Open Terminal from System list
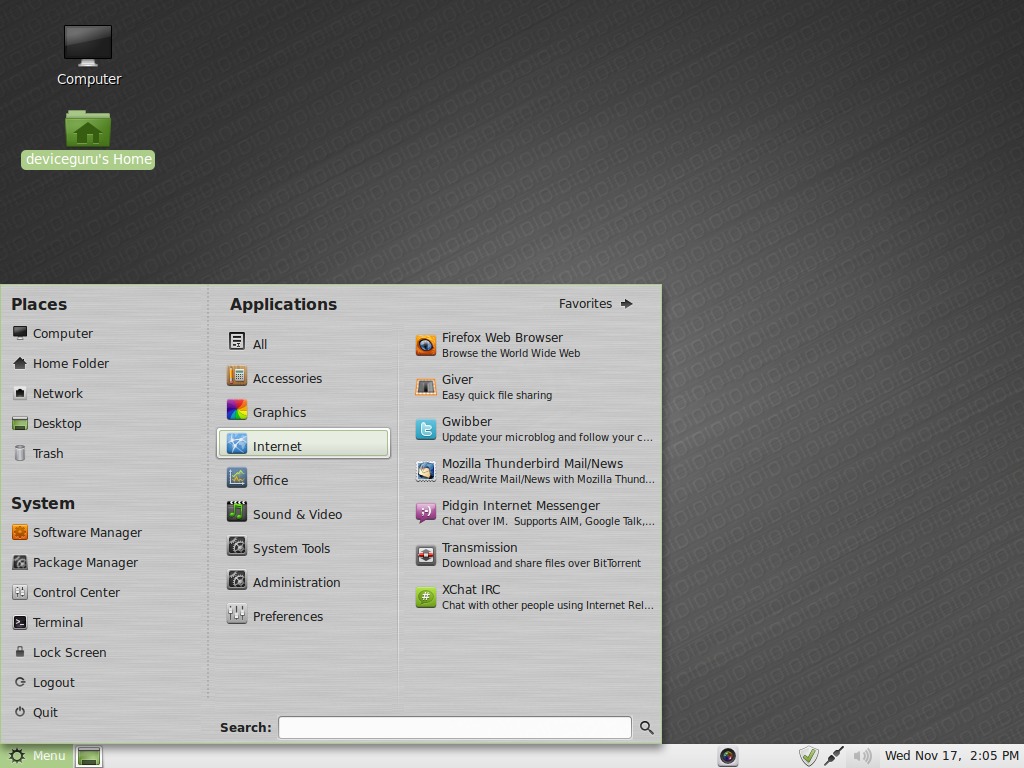Screen dimensions: 1024x768 click(x=48, y=622)
